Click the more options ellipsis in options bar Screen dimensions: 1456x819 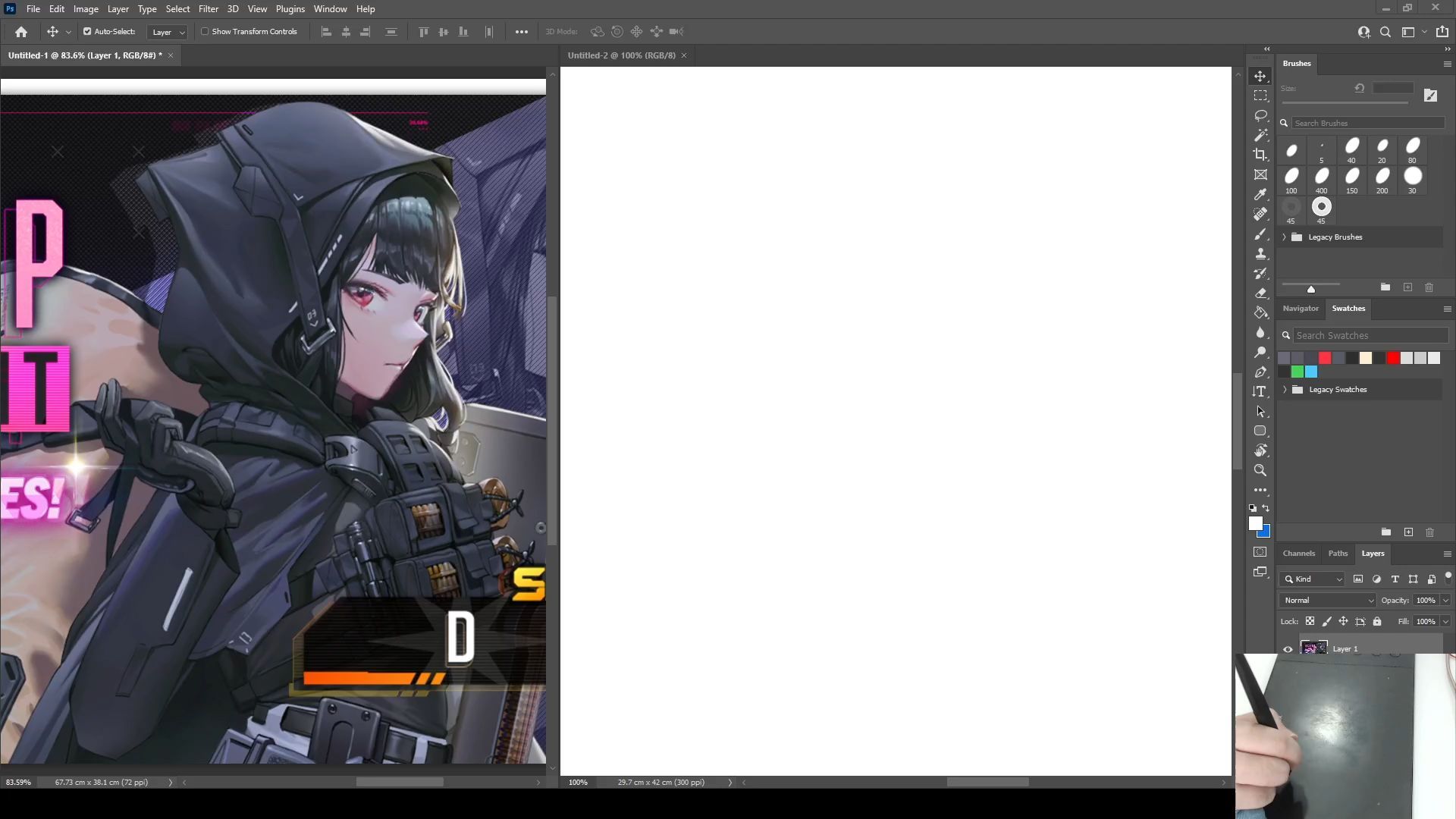(522, 32)
